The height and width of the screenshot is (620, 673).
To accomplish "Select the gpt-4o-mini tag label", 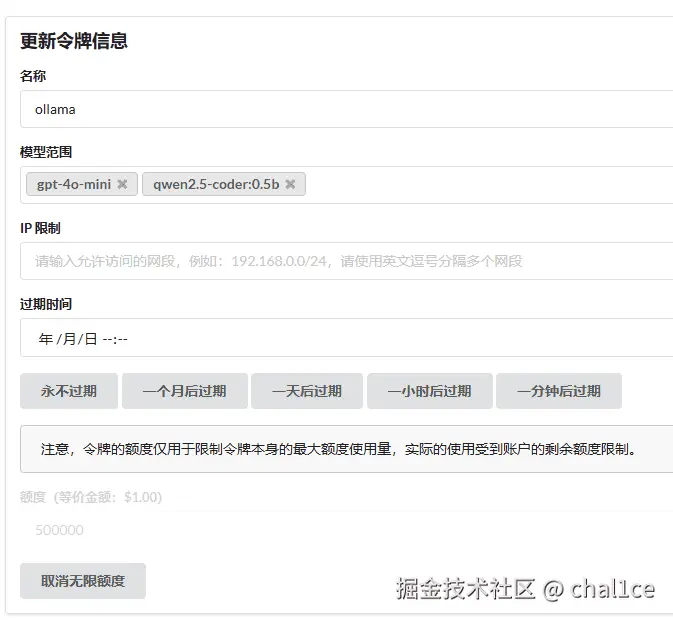I will pos(74,184).
